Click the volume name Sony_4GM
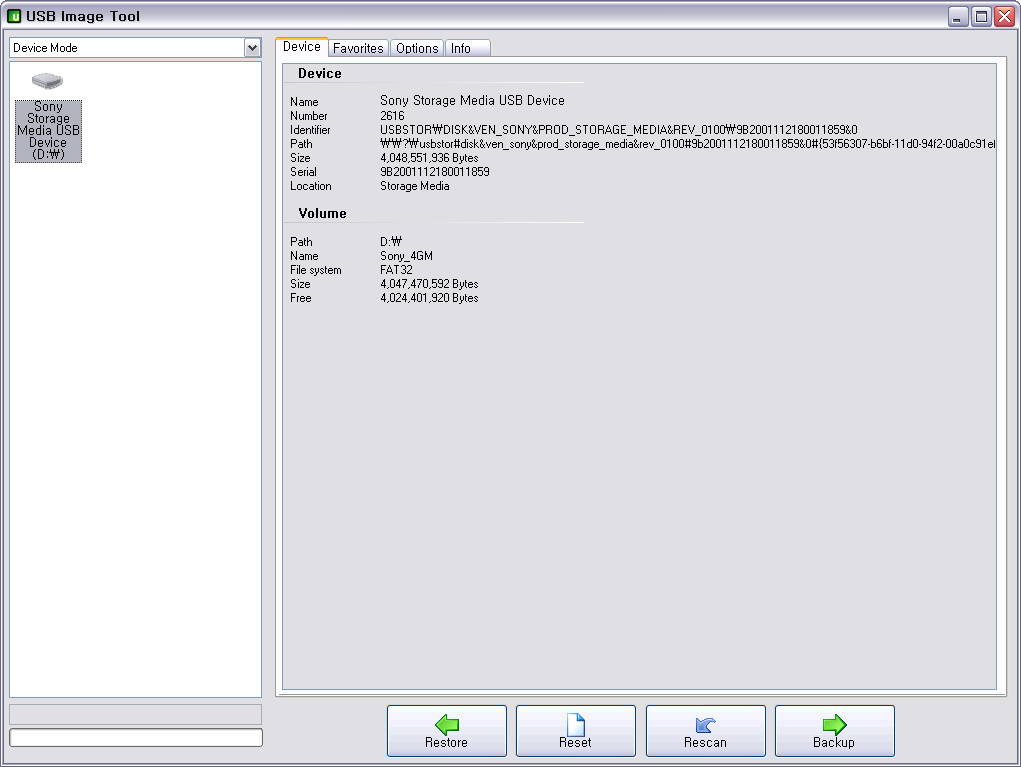1021x767 pixels. click(x=406, y=256)
